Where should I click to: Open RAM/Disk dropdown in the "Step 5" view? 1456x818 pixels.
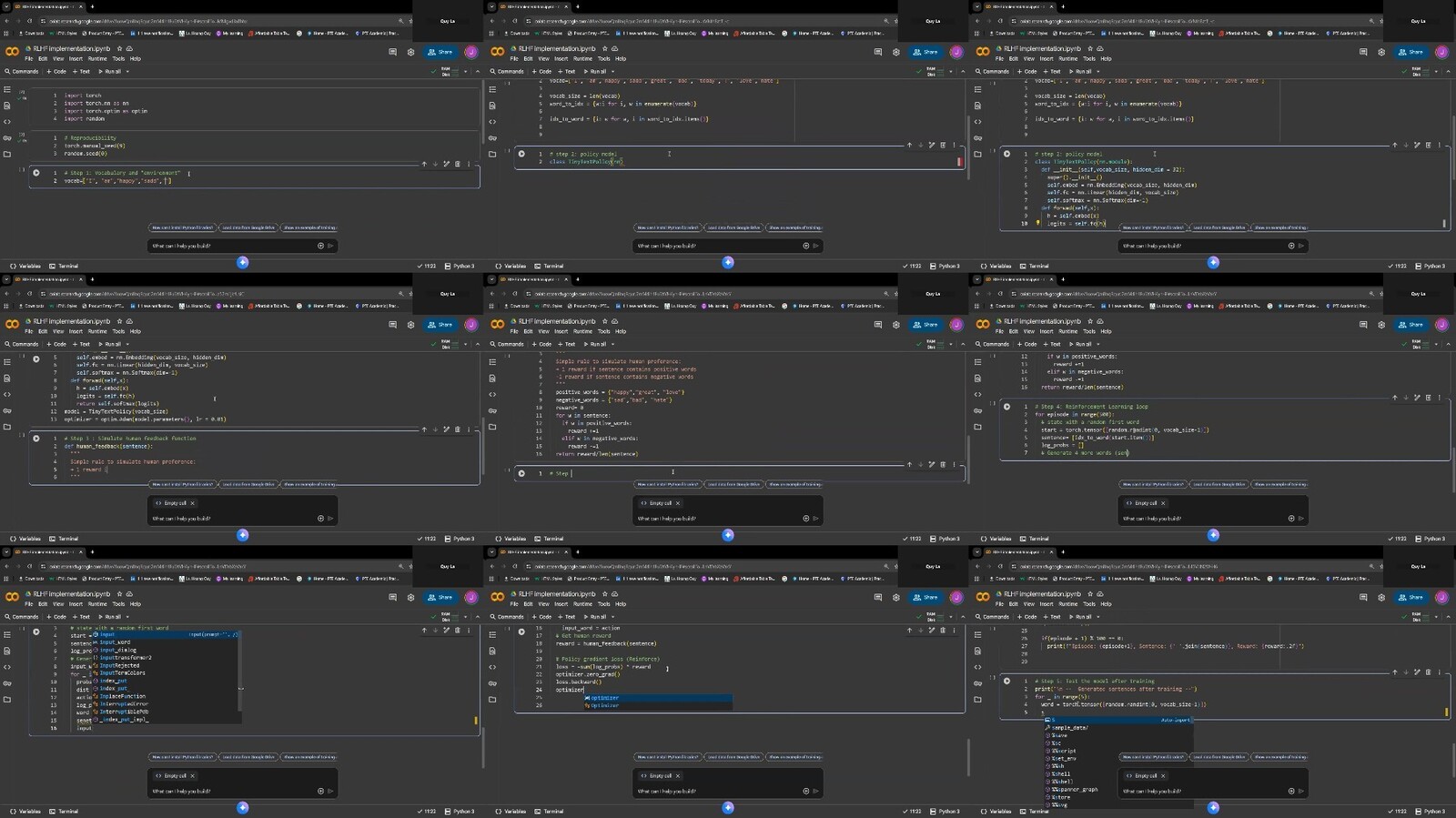[x=1436, y=617]
